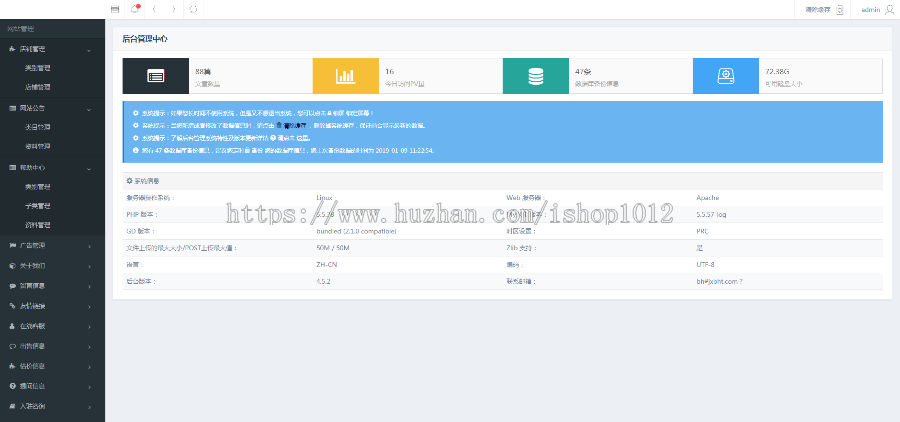The width and height of the screenshot is (900, 422).
Task: Click the user avatar icon beside admin
Action: (890, 9)
